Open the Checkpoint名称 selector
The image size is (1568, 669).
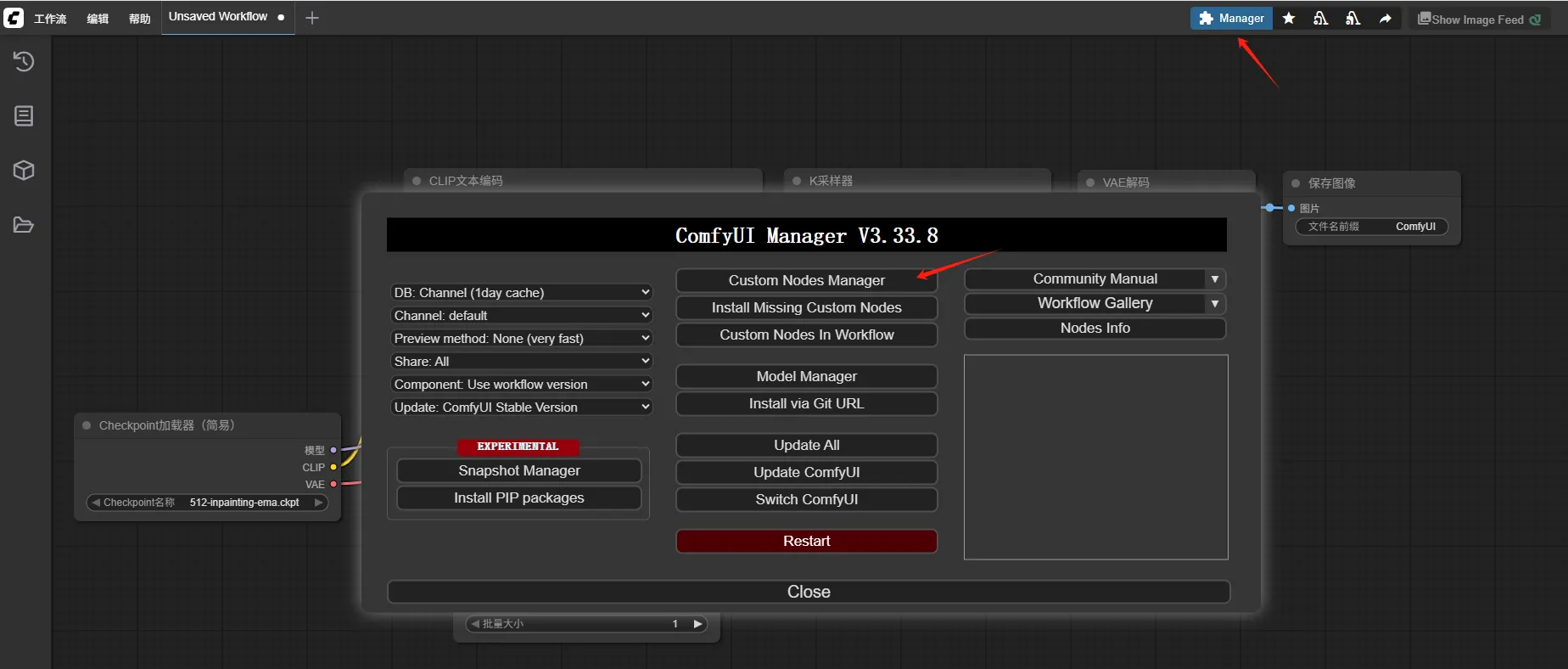click(x=208, y=503)
